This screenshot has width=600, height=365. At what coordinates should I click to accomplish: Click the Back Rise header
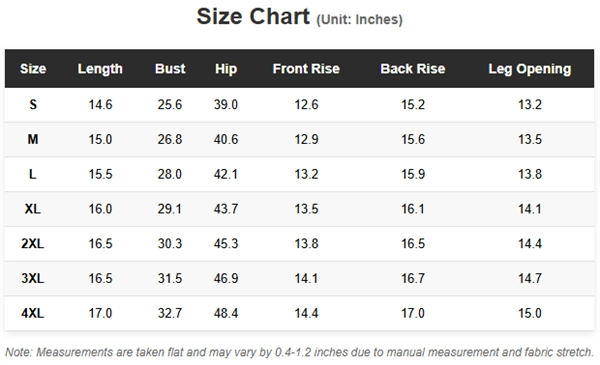click(412, 69)
